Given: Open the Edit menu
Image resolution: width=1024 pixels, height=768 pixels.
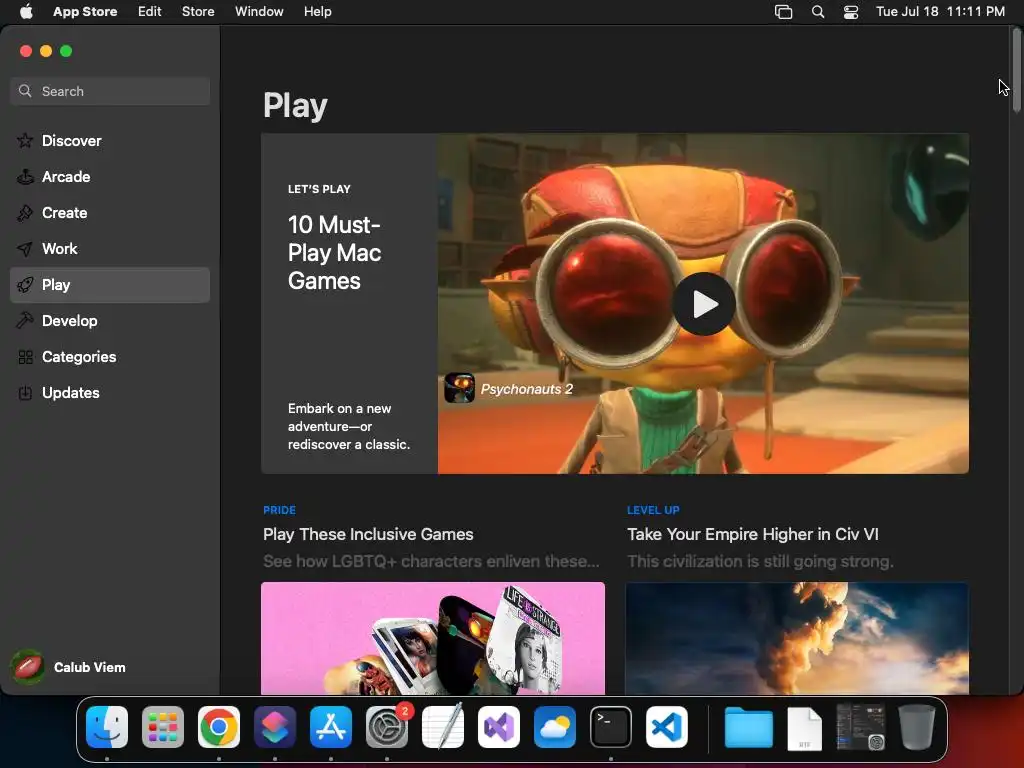Looking at the screenshot, I should point(150,12).
